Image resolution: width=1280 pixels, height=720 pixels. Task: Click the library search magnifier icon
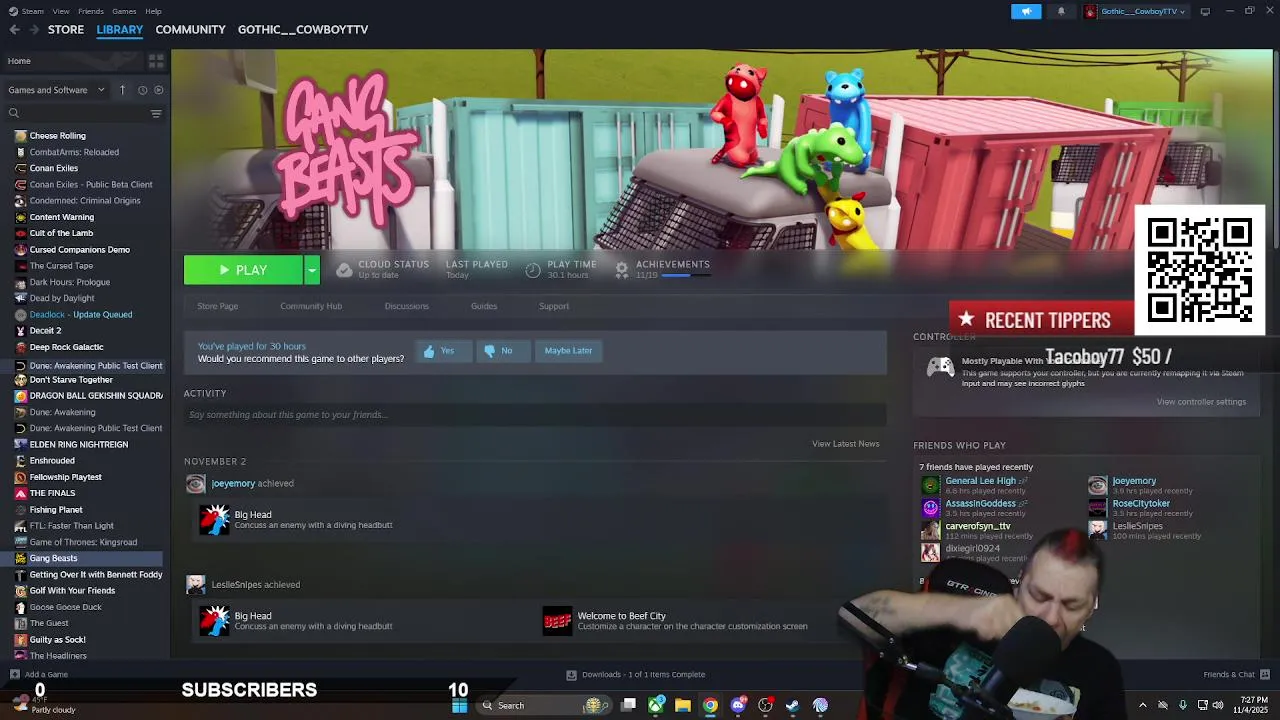[x=14, y=114]
